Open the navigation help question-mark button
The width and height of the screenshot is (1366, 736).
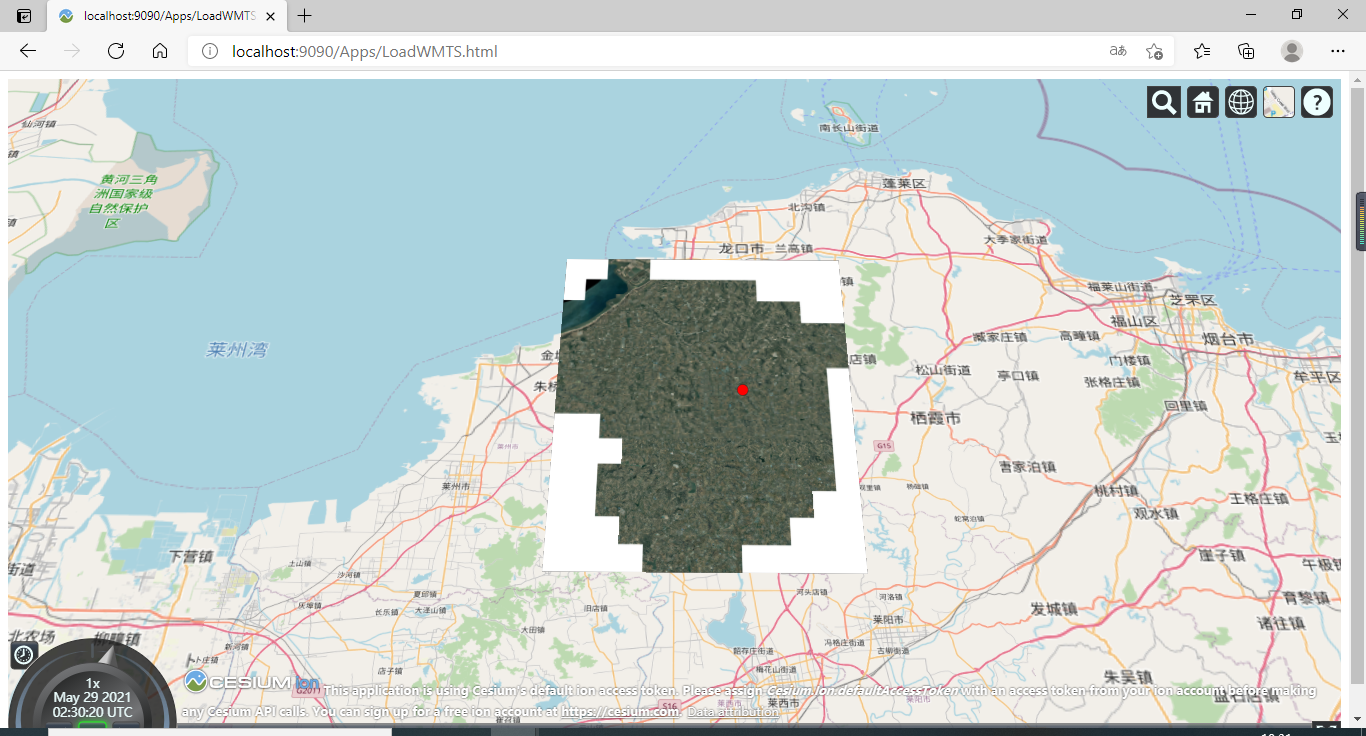point(1317,102)
